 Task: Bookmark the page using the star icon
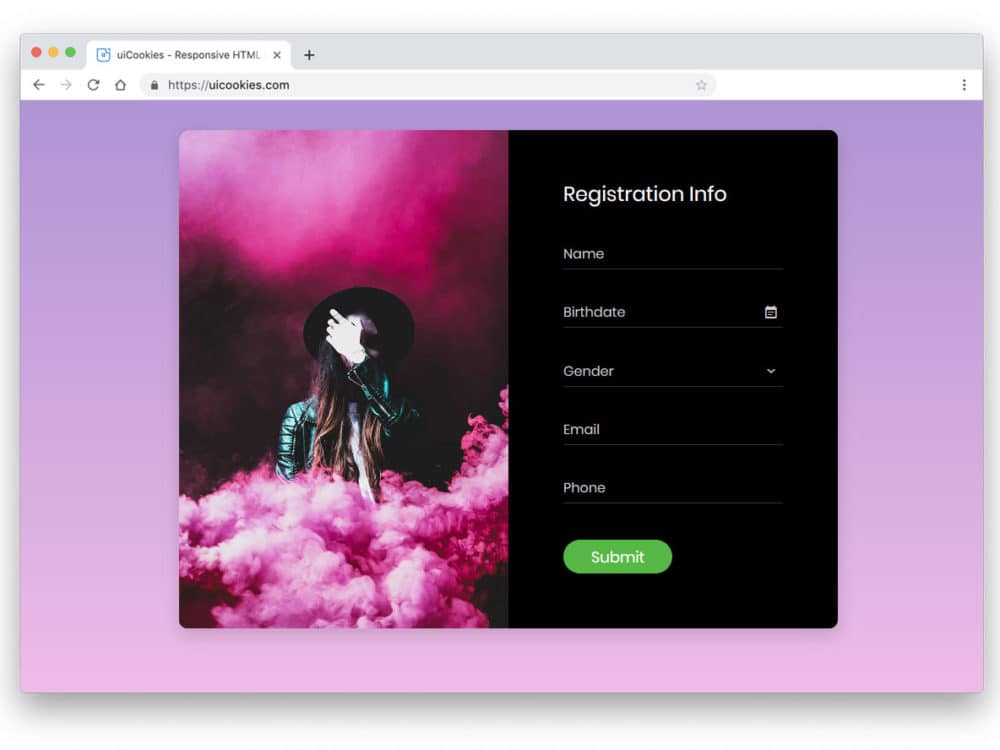click(702, 85)
